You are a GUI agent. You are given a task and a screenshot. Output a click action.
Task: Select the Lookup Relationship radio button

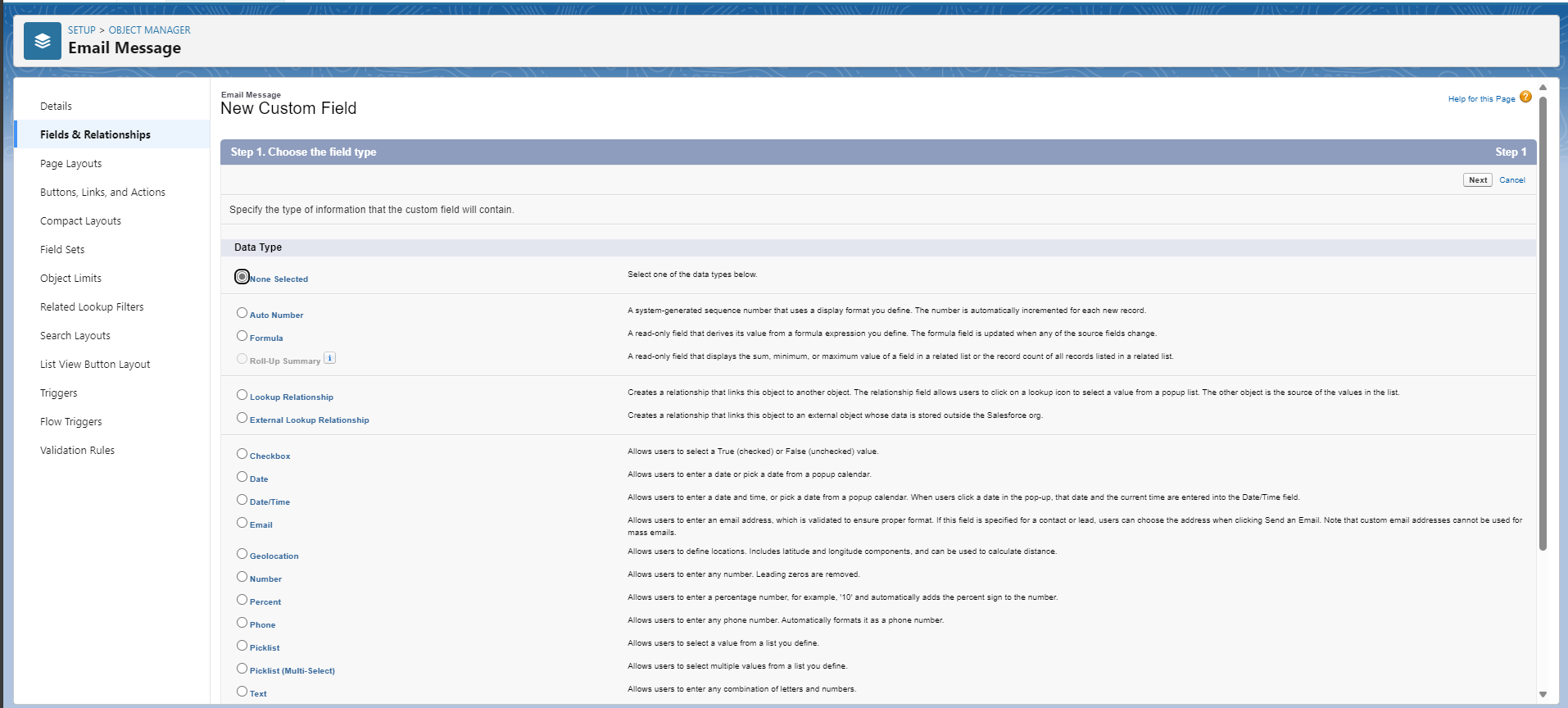tap(242, 395)
